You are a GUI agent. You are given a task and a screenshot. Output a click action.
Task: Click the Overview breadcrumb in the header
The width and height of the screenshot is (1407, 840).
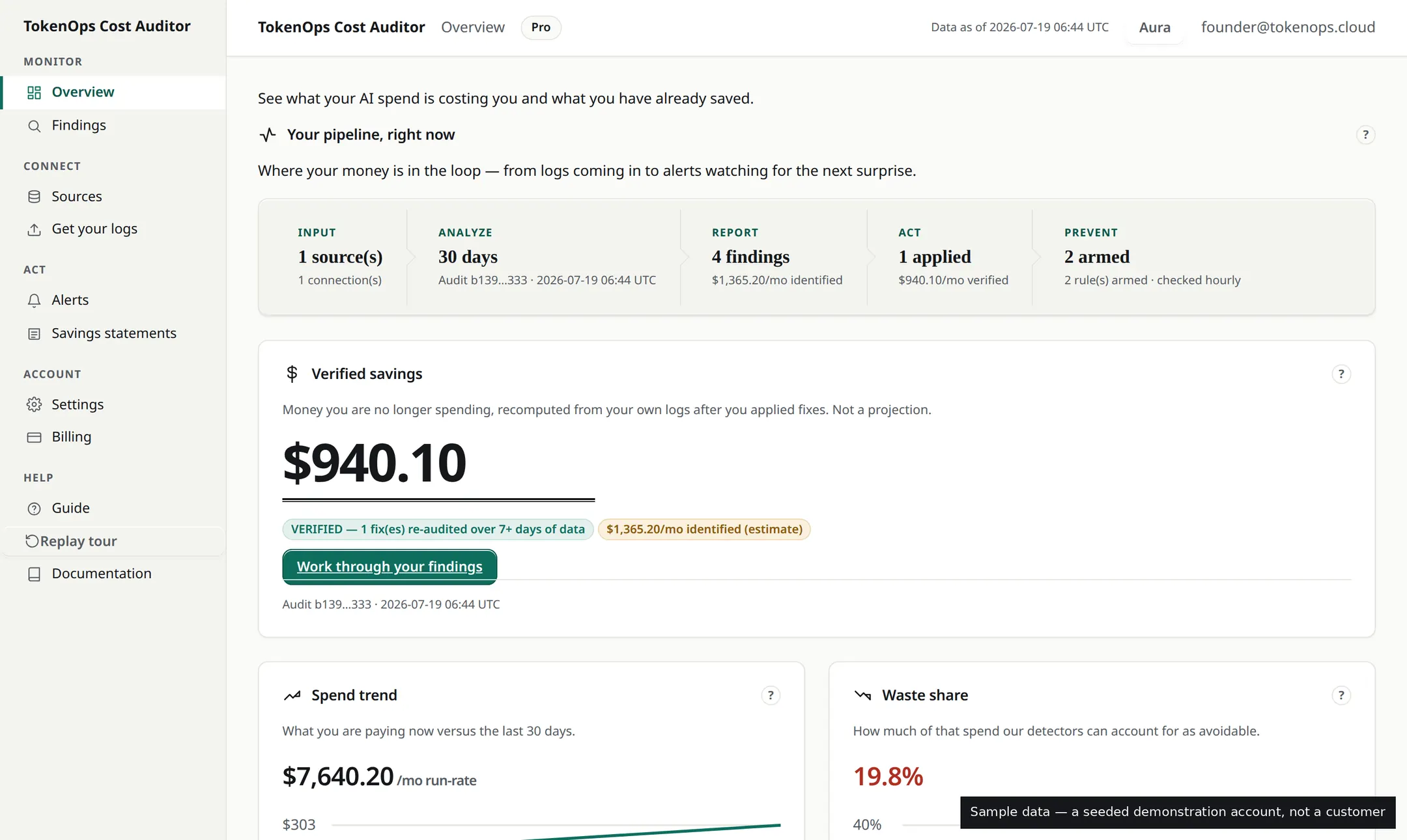pos(473,27)
